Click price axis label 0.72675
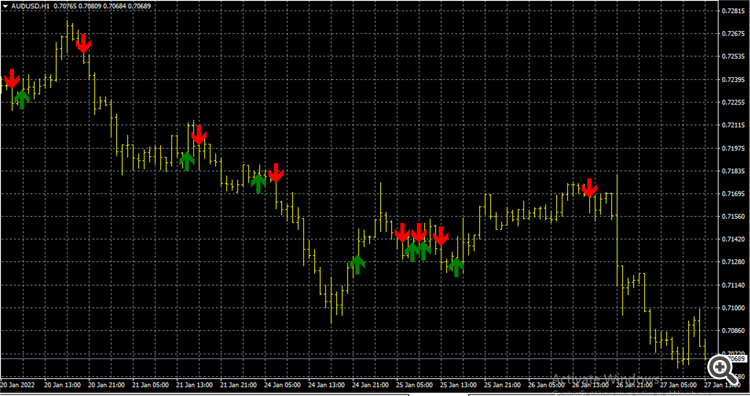The width and height of the screenshot is (750, 396). [x=734, y=33]
